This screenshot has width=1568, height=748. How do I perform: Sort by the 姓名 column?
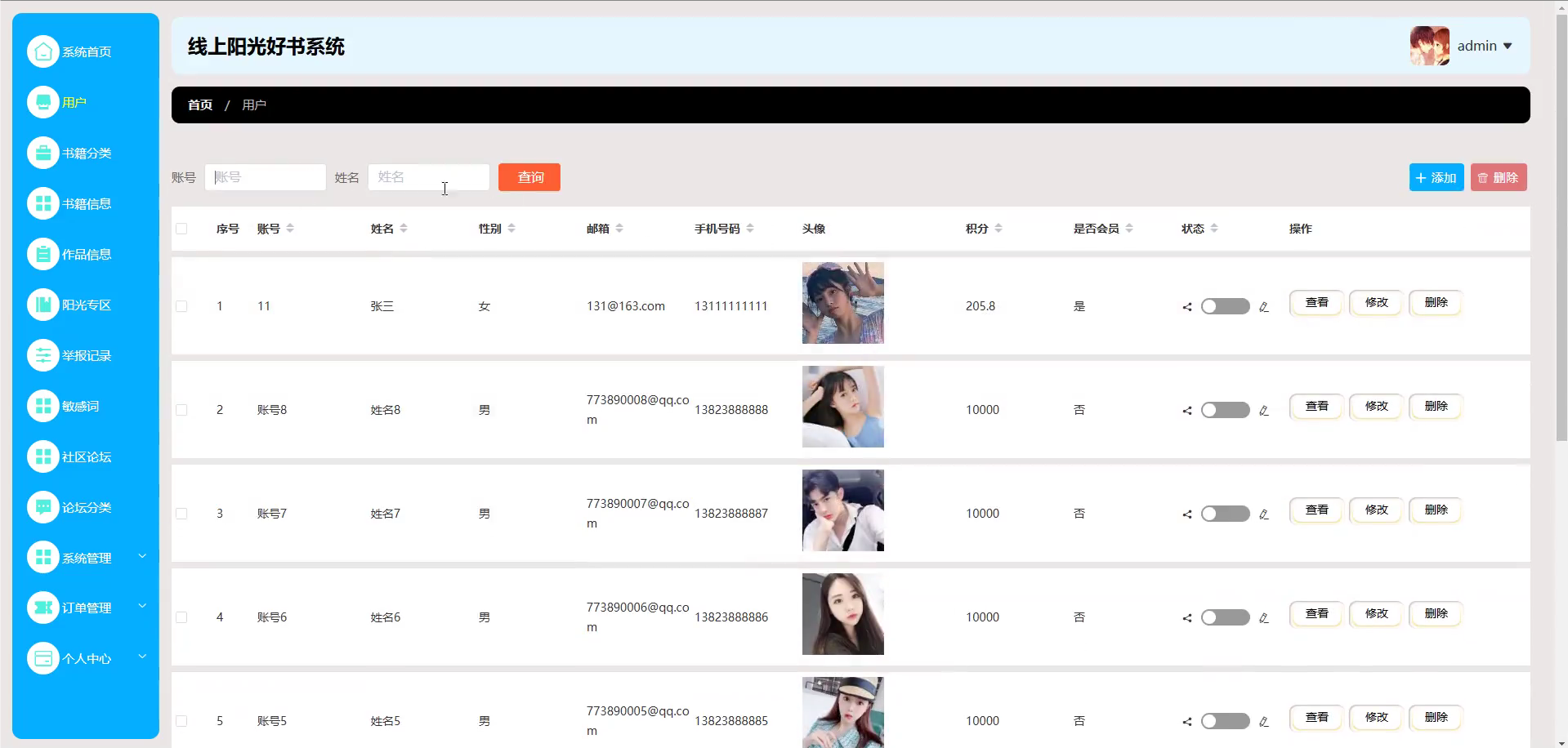tap(404, 229)
